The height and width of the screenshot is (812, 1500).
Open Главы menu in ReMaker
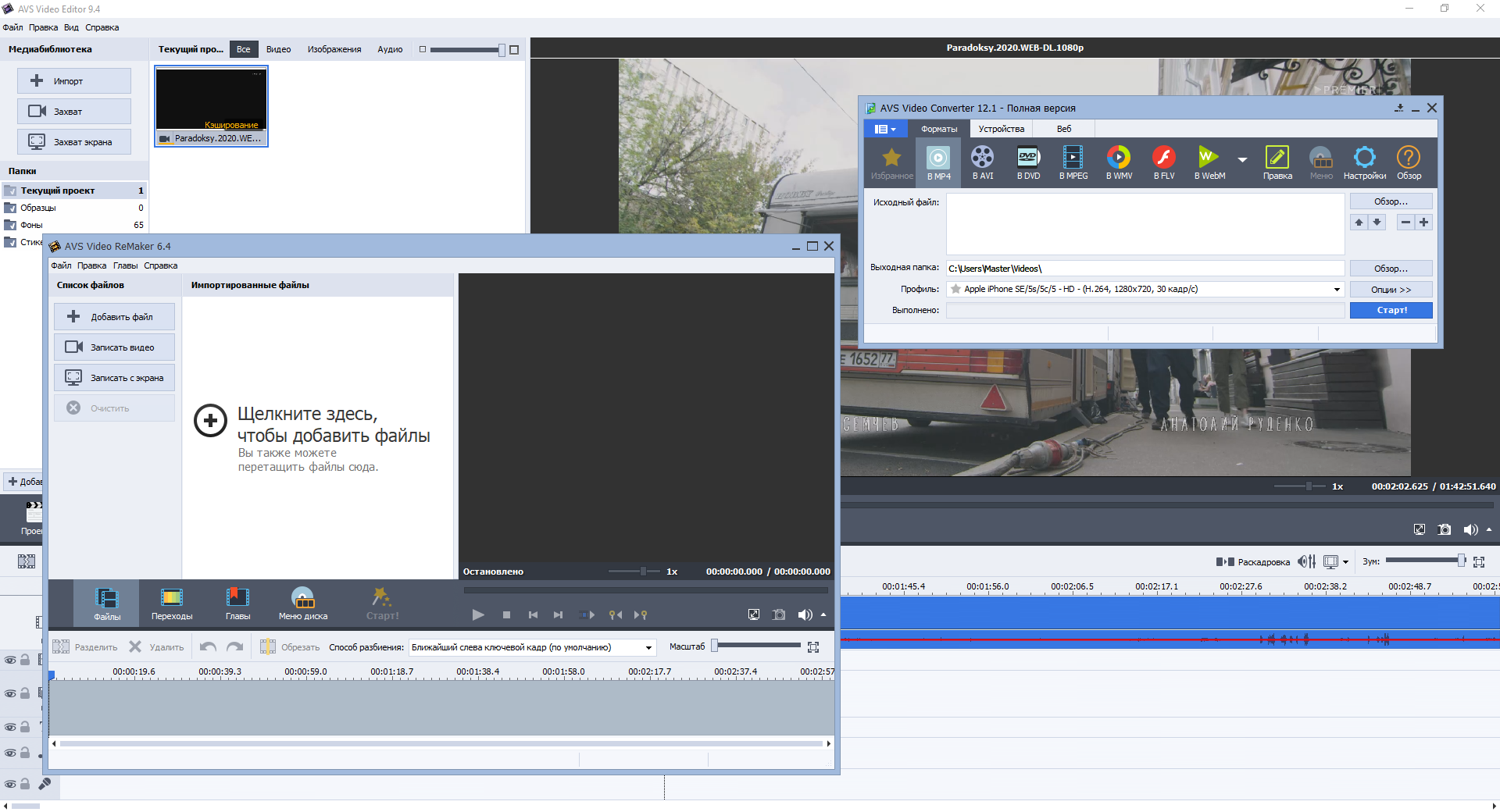pyautogui.click(x=125, y=265)
